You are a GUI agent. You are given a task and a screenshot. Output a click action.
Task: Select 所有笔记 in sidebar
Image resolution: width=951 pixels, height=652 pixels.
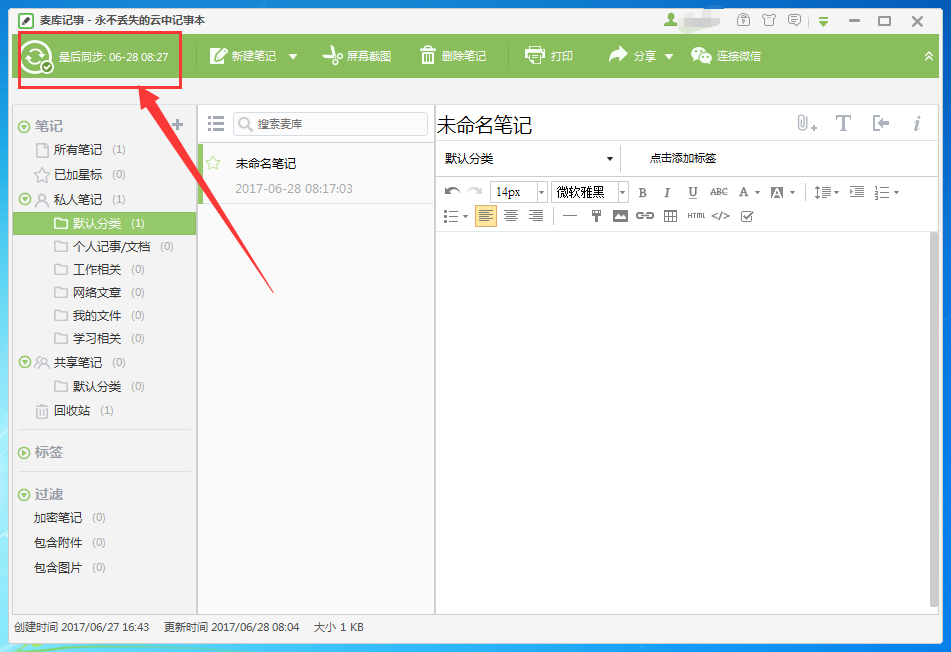click(x=80, y=150)
